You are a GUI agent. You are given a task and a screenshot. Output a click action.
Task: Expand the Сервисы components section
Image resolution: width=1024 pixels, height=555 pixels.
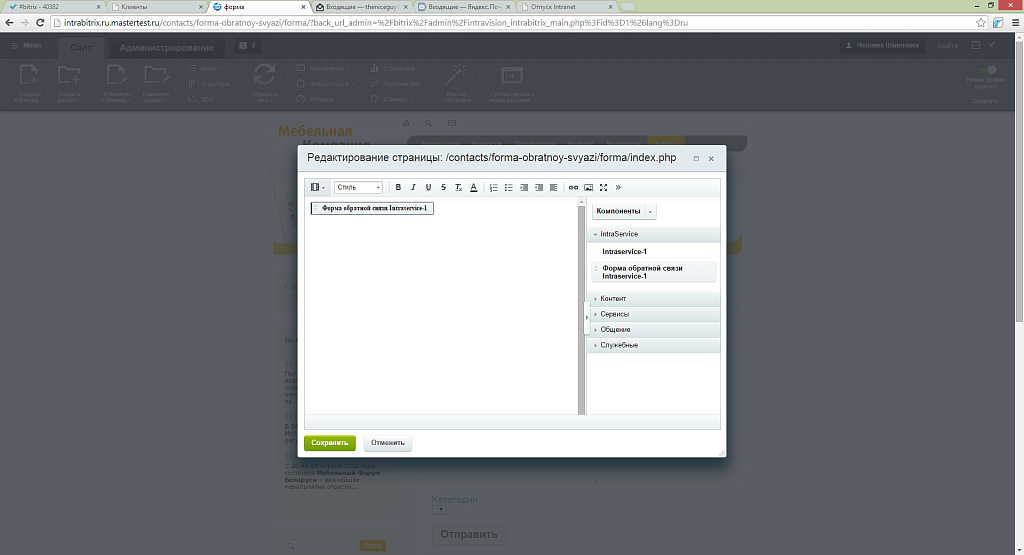click(614, 314)
